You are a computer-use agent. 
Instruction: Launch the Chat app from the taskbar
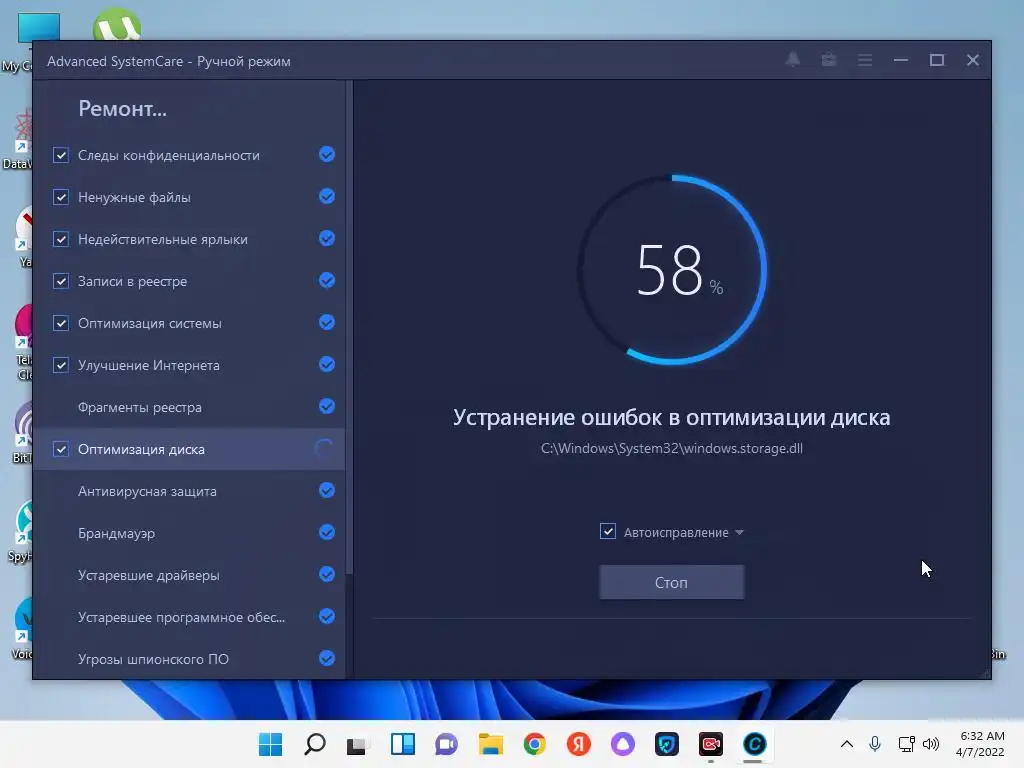click(x=447, y=744)
